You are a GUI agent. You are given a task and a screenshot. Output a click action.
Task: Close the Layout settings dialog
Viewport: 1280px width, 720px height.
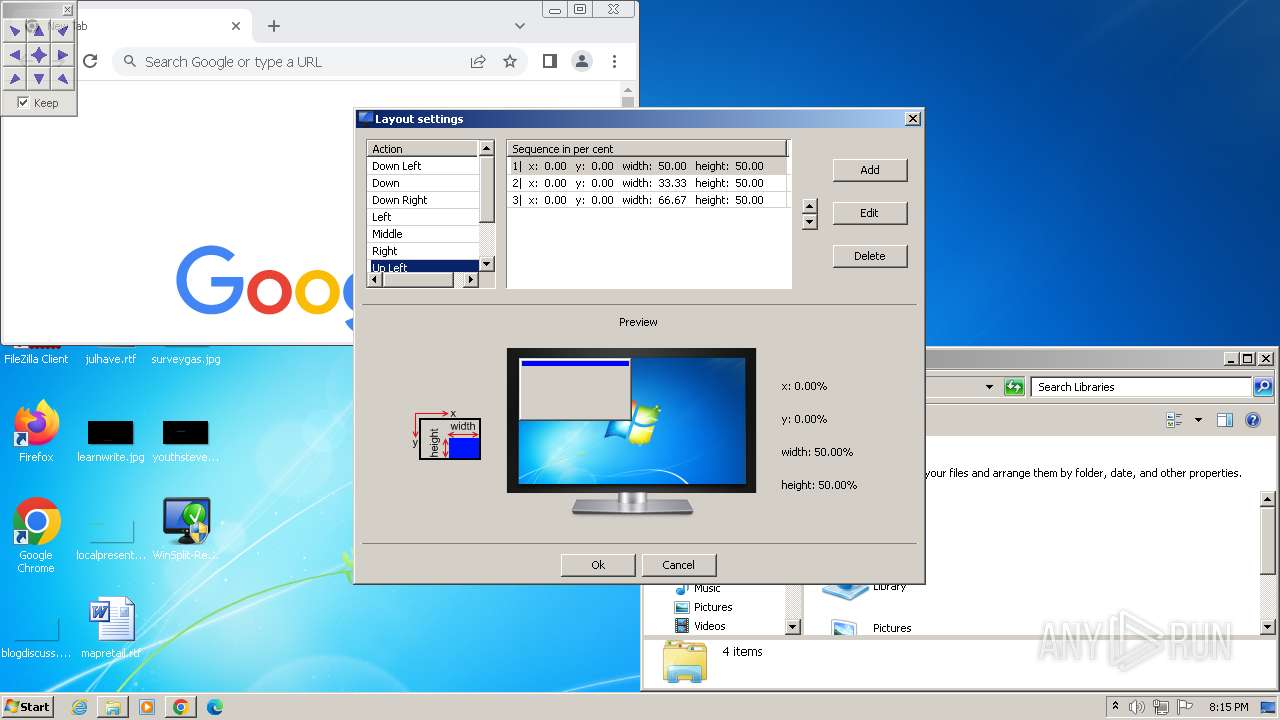click(912, 118)
